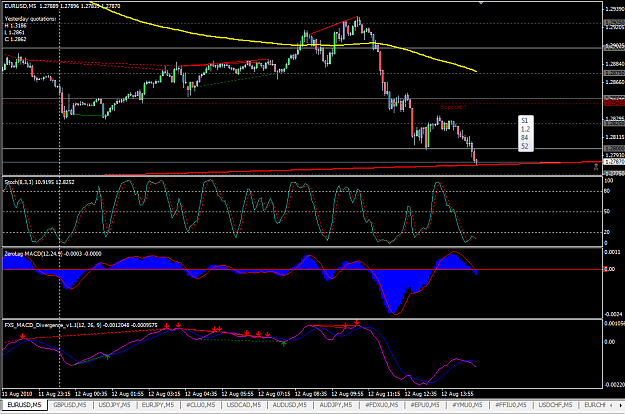The height and width of the screenshot is (414, 625).
Task: Switch to the #CLU0,M5 chart tab
Action: [200, 405]
